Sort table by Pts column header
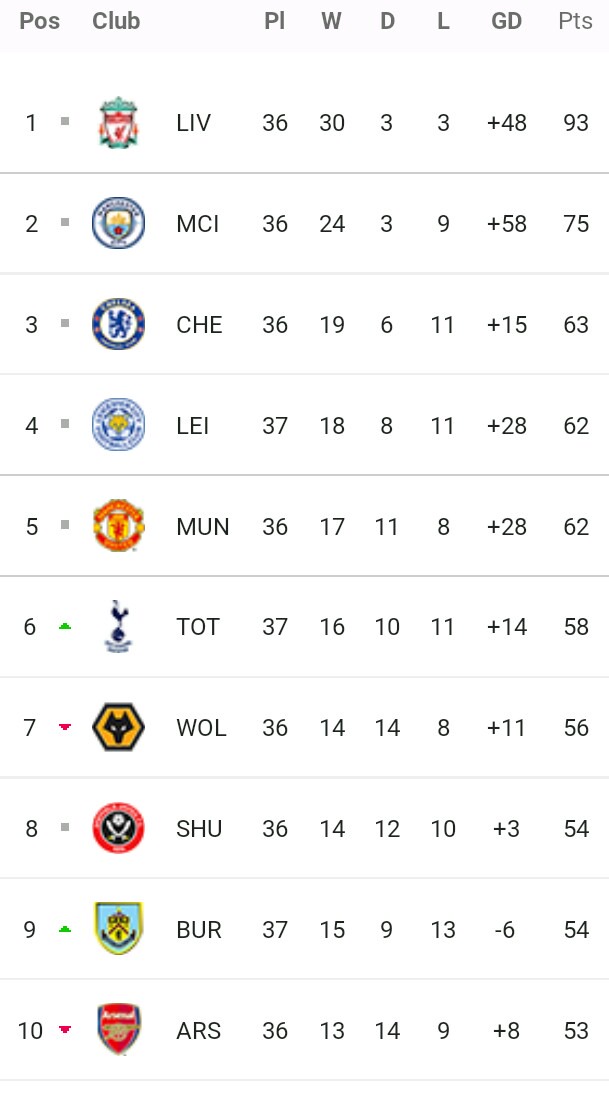This screenshot has height=1096, width=609. (x=575, y=21)
